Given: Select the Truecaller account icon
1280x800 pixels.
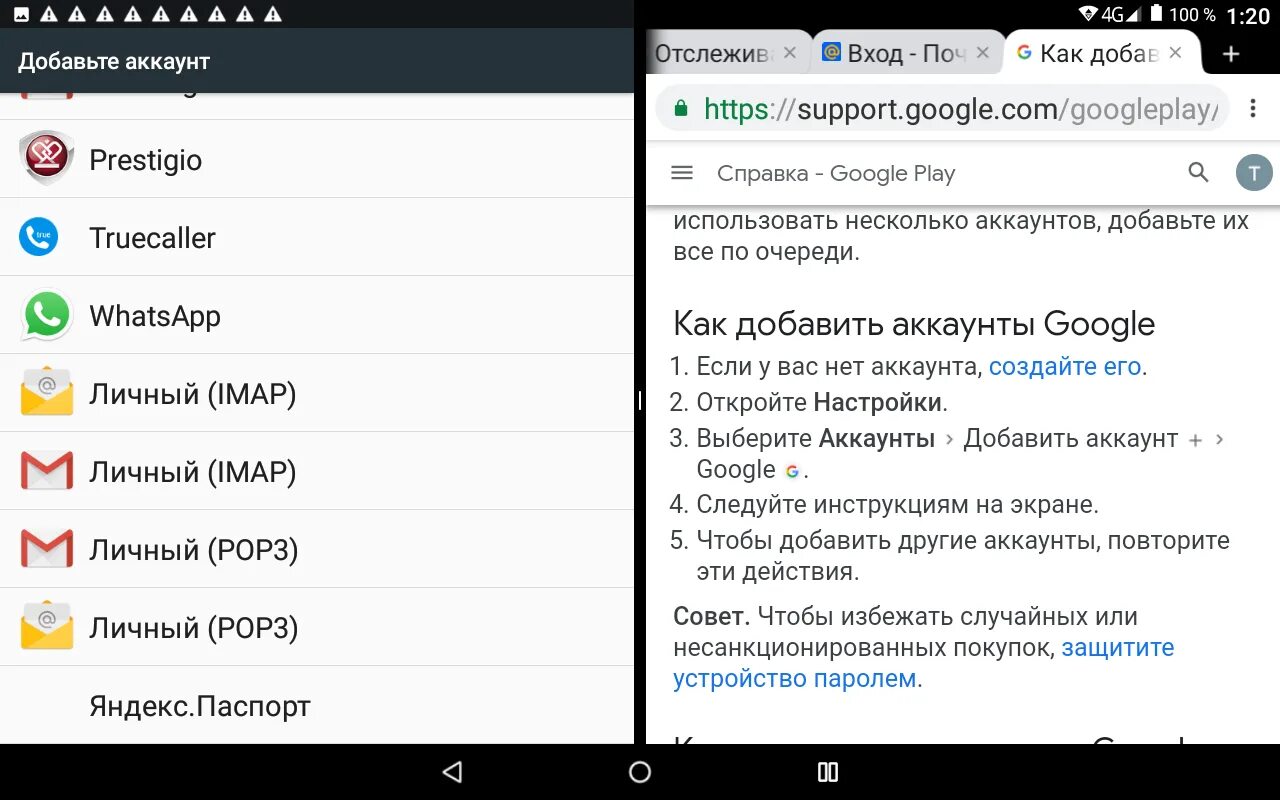Looking at the screenshot, I should [x=39, y=237].
